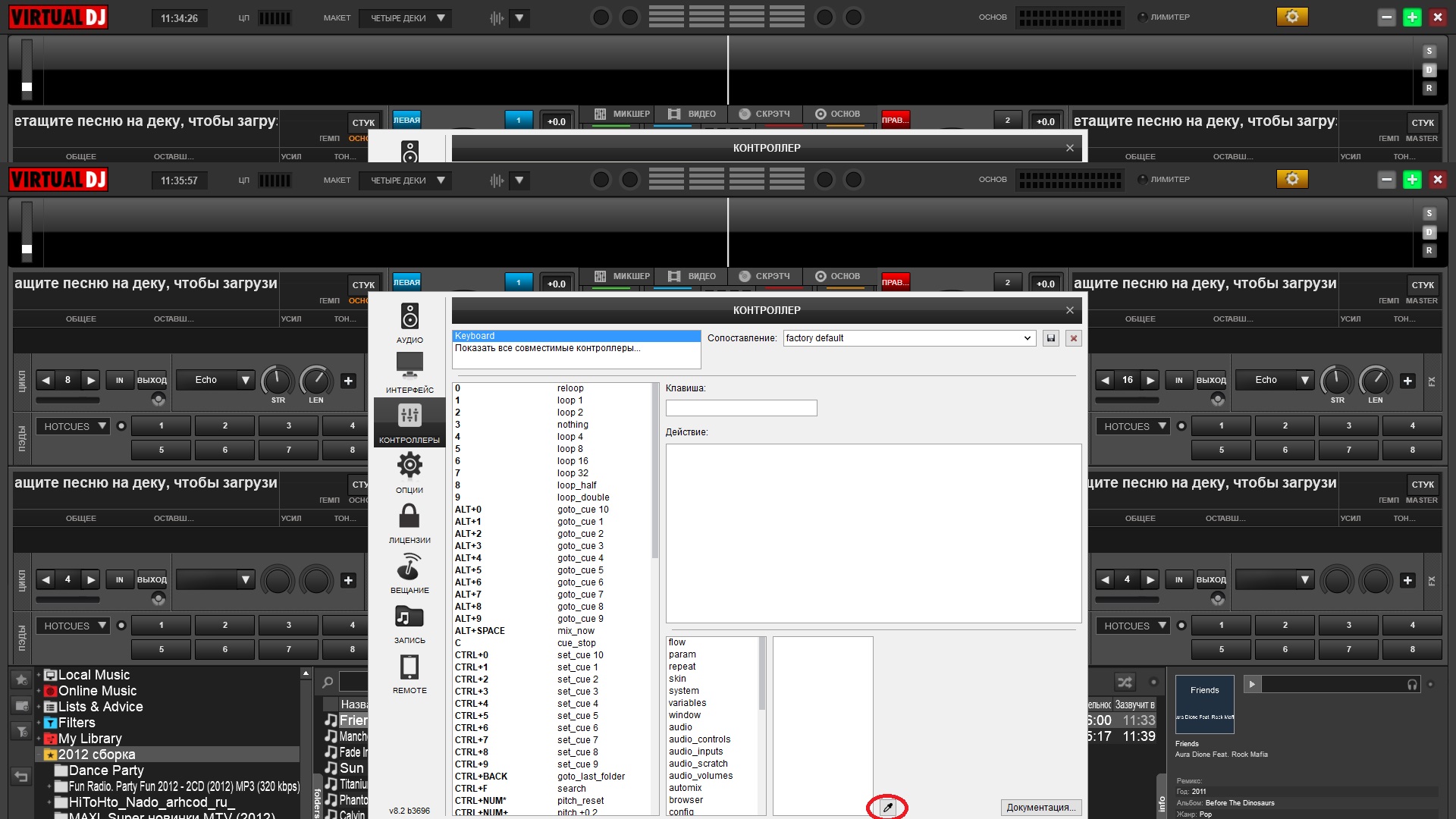The width and height of the screenshot is (1456, 819).
Task: Open the ИНТЕРФЕЙС settings section
Action: (409, 372)
